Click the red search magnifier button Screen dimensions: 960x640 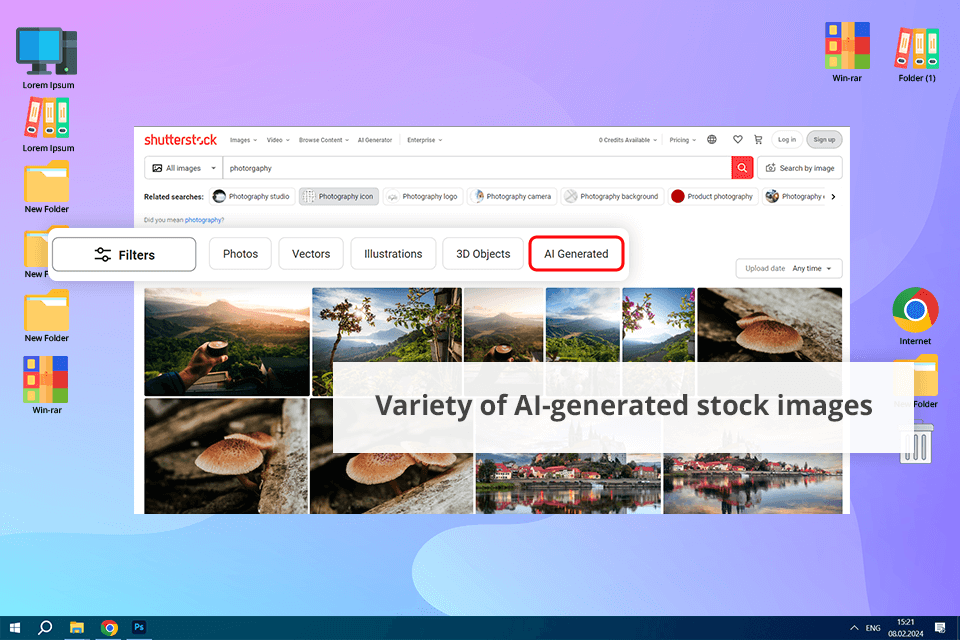(742, 168)
